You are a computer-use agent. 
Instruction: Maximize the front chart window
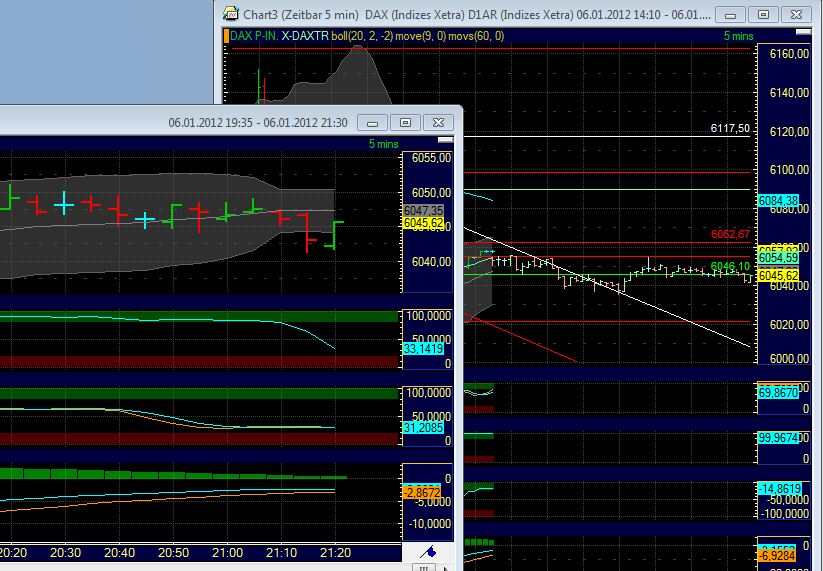pyautogui.click(x=405, y=122)
